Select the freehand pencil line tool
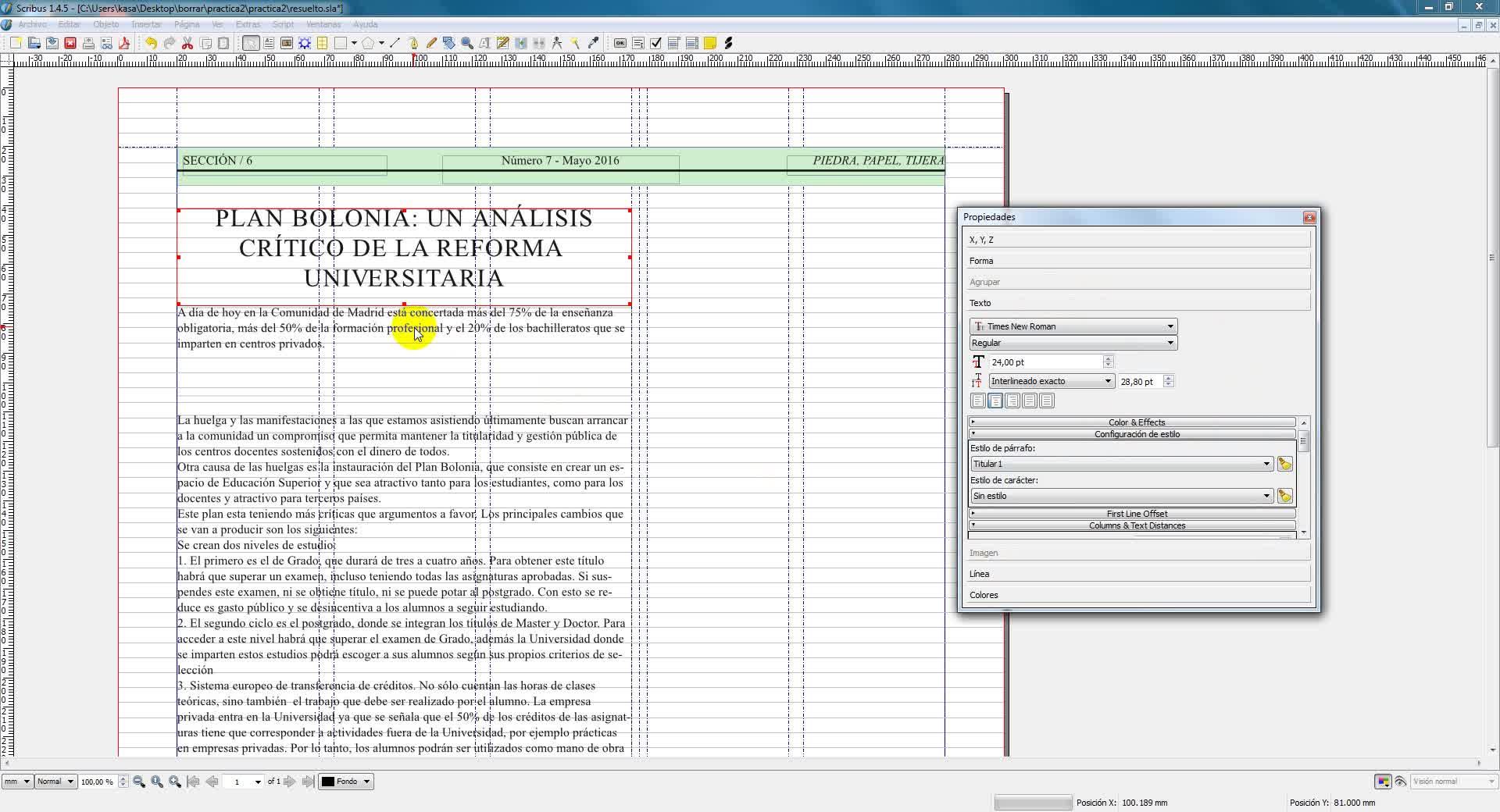The image size is (1500, 812). [430, 44]
